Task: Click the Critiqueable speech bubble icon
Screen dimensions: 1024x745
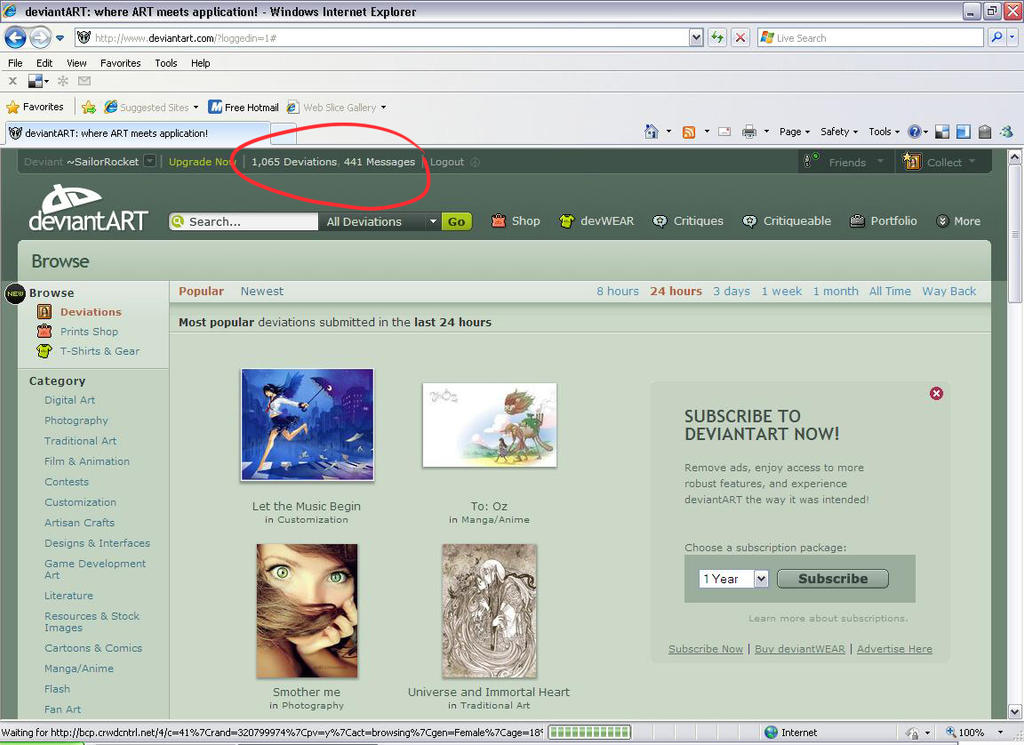Action: [749, 221]
